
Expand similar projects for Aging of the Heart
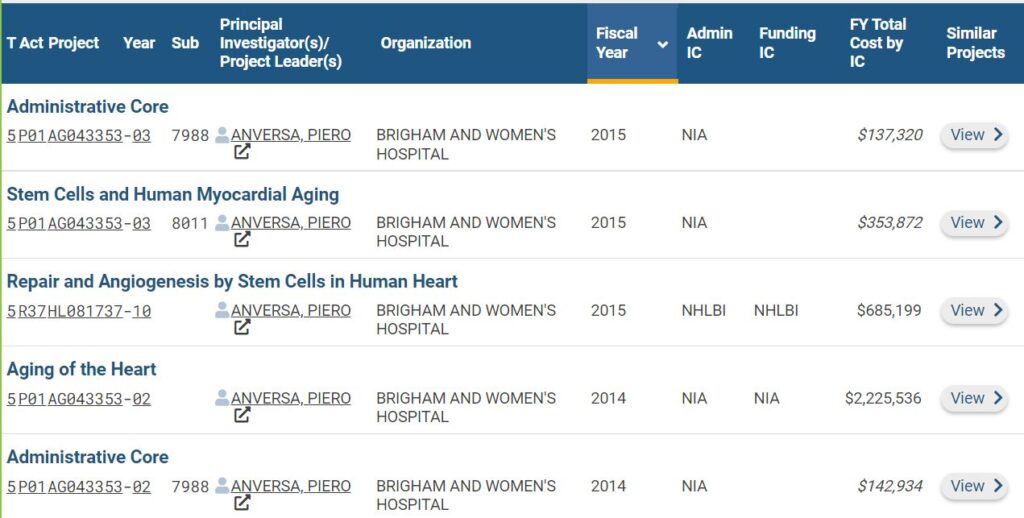(974, 398)
